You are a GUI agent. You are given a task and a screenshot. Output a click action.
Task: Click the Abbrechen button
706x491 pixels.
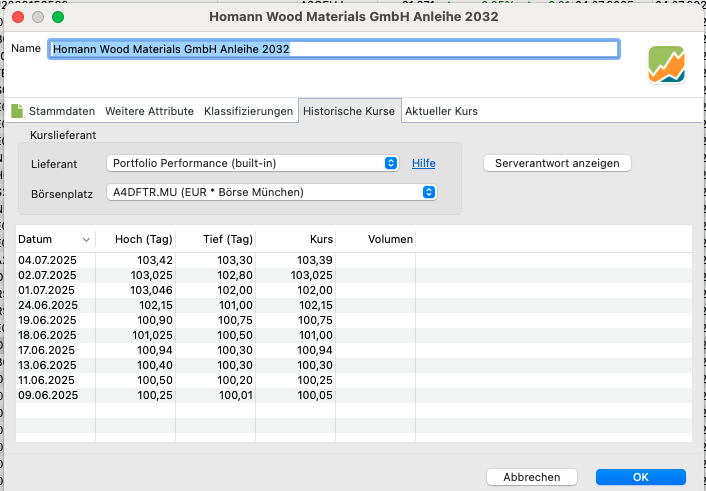pyautogui.click(x=532, y=477)
